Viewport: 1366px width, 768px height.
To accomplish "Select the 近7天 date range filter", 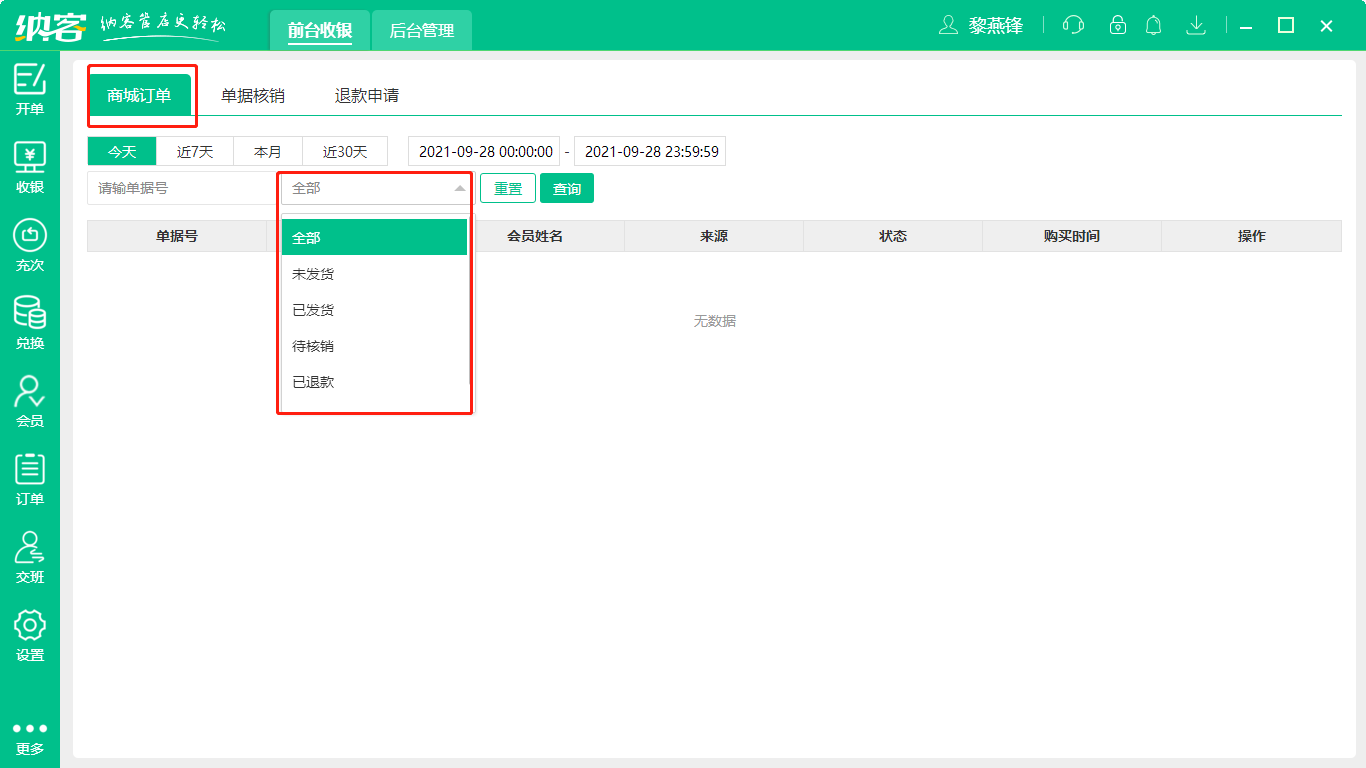I will coord(195,152).
